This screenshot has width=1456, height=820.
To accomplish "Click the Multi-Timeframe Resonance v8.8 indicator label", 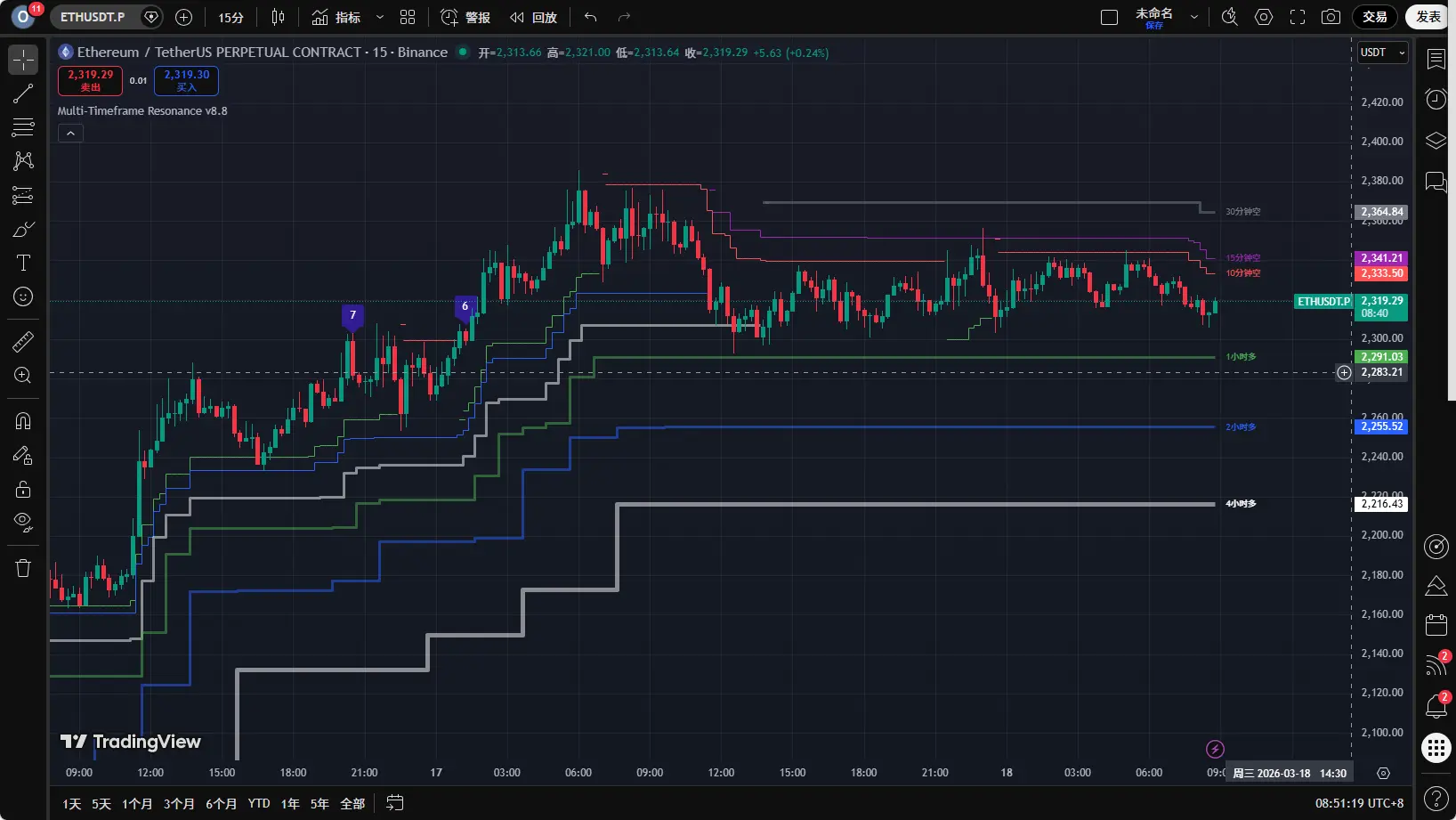I will [x=142, y=111].
